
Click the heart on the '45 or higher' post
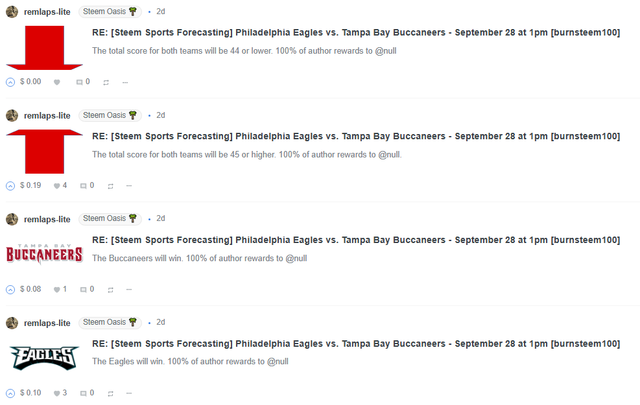pyautogui.click(x=56, y=185)
